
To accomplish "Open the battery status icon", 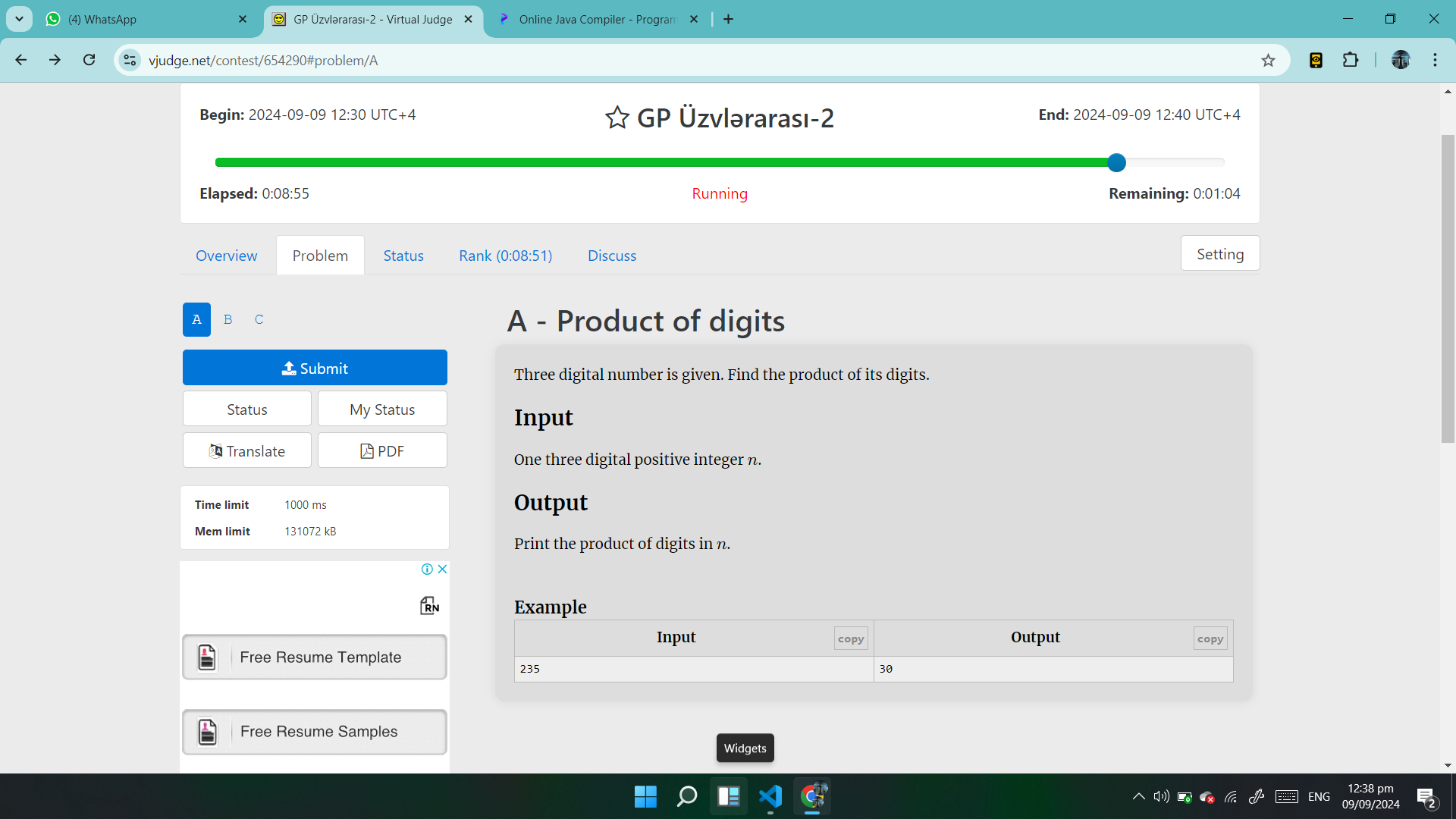I will click(1185, 796).
